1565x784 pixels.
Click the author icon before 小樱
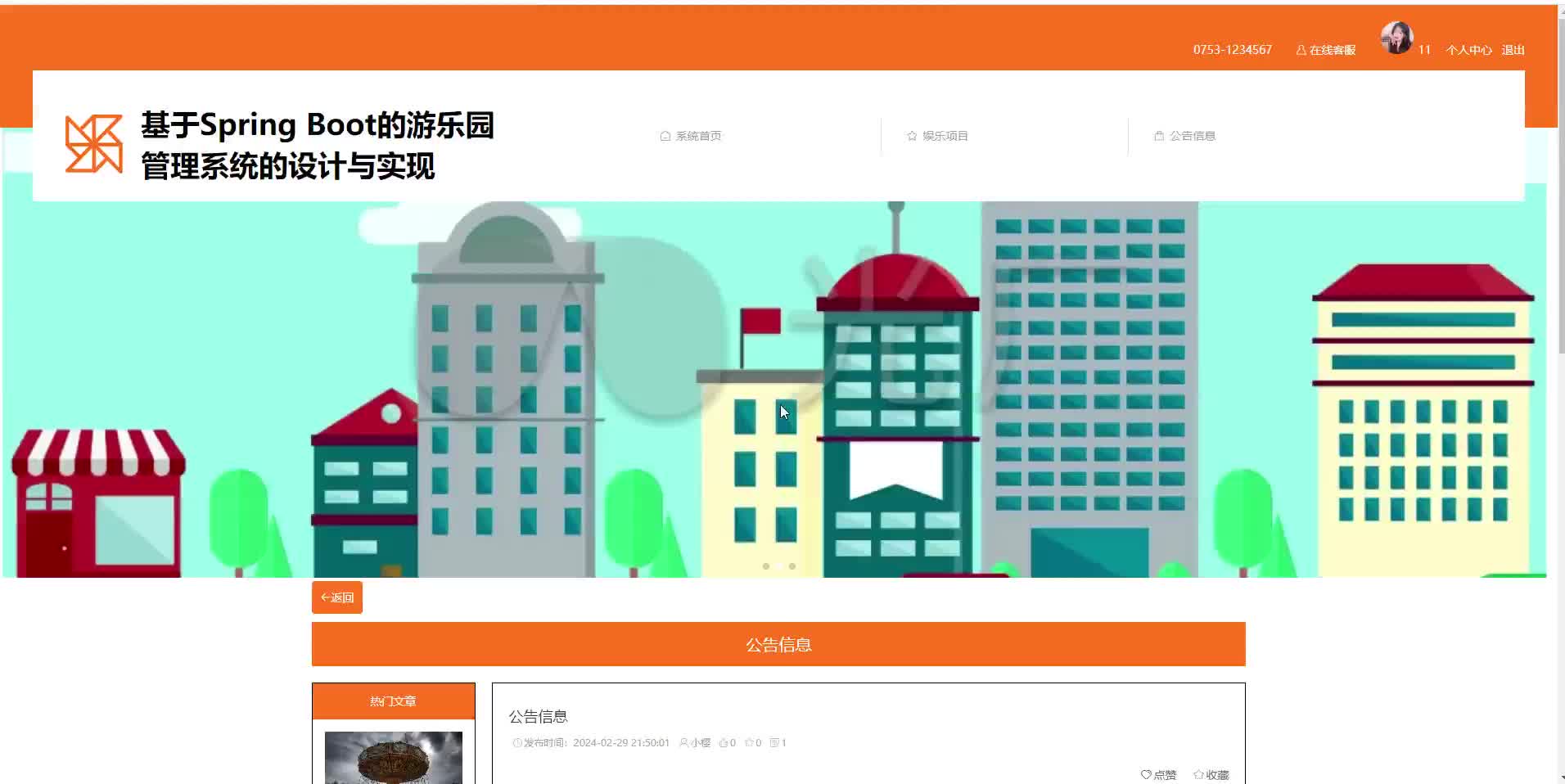coord(683,743)
